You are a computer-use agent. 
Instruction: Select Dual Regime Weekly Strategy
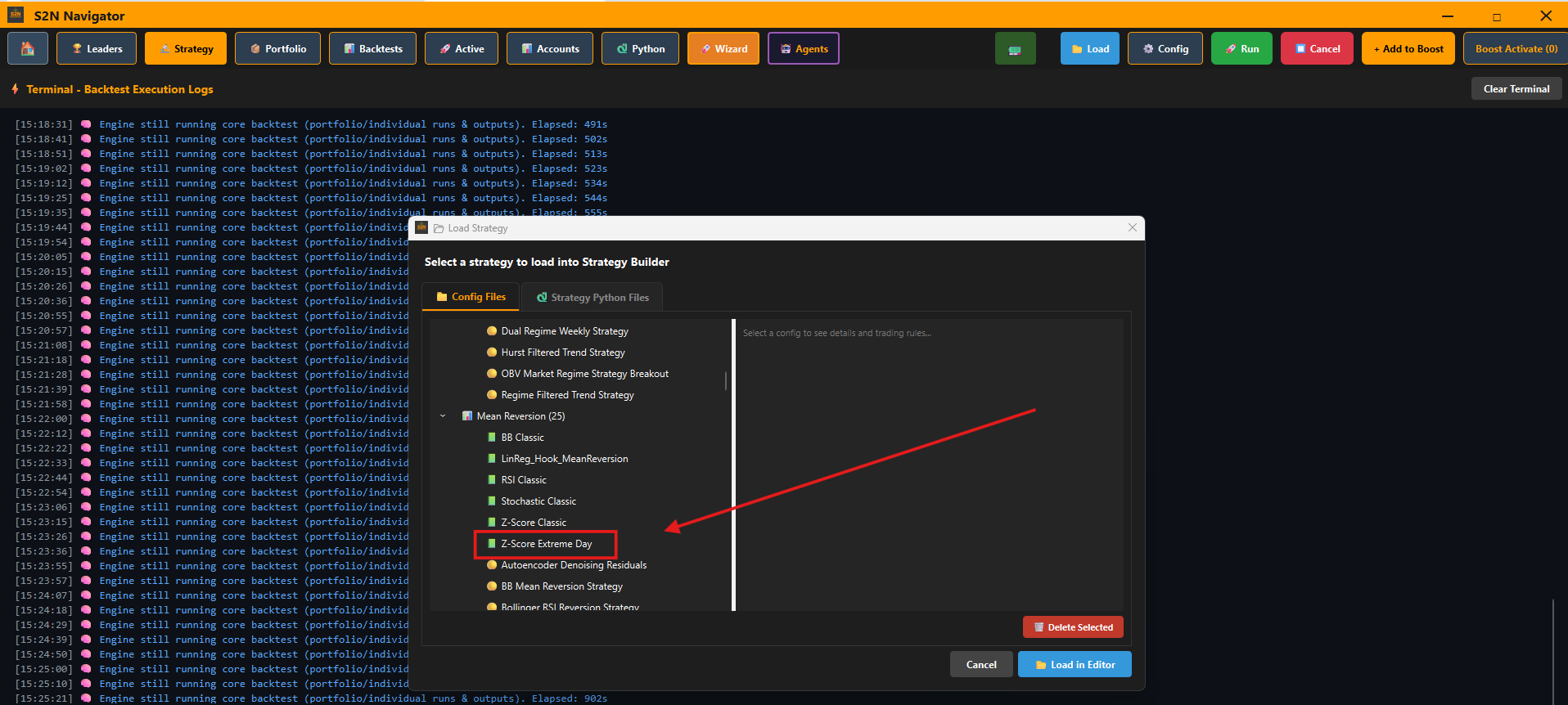pyautogui.click(x=565, y=331)
